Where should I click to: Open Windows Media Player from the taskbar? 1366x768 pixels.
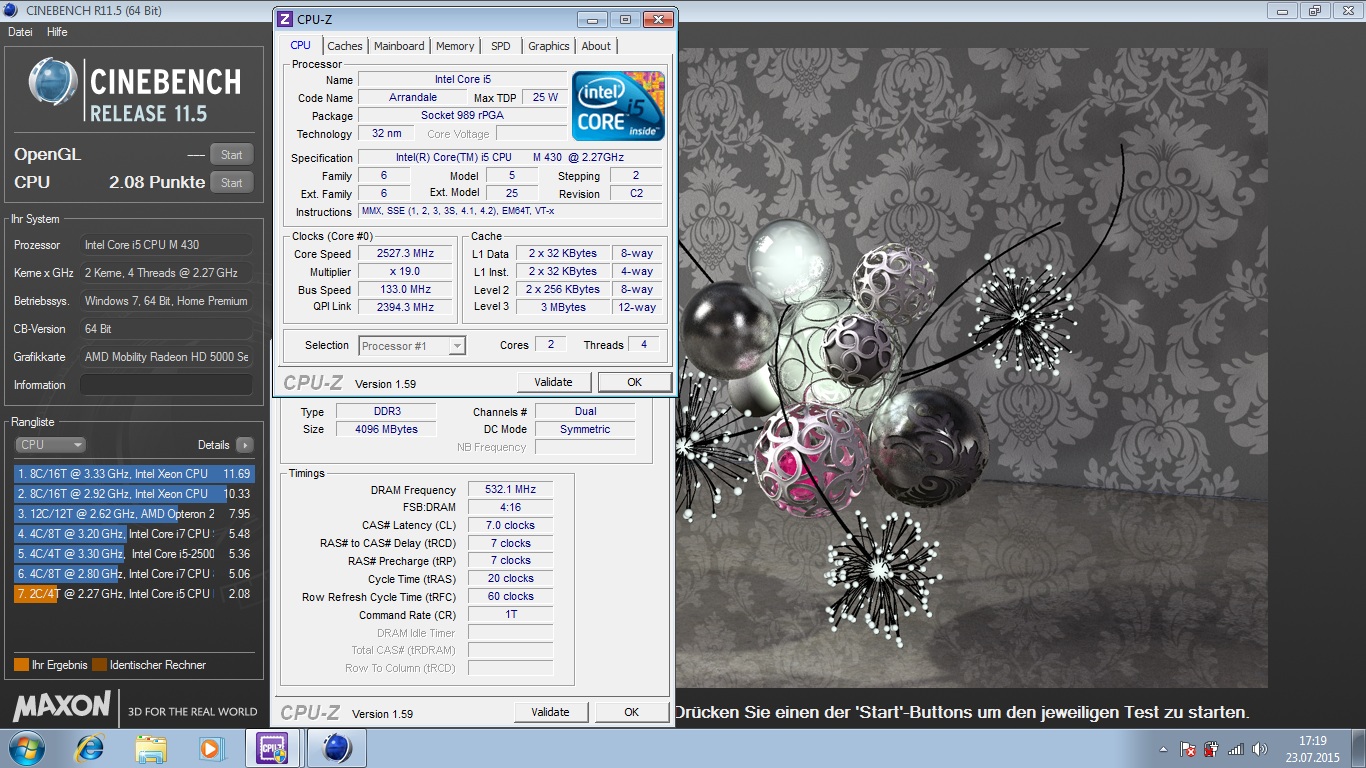(211, 748)
